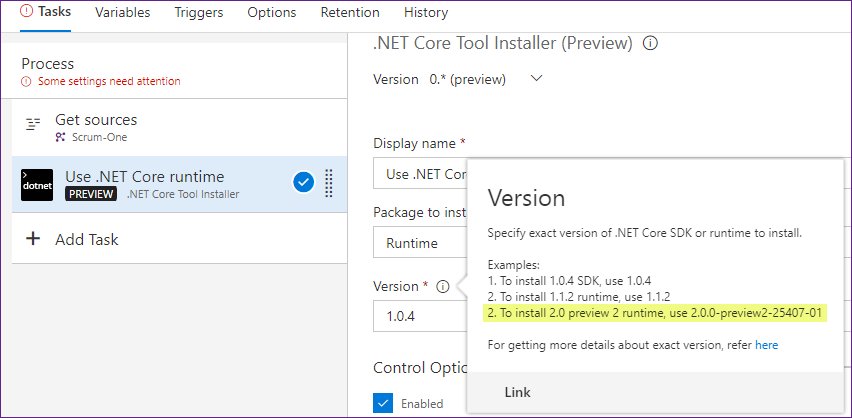Image resolution: width=852 pixels, height=418 pixels.
Task: Click the Tasks tab error icon
Action: pyautogui.click(x=27, y=12)
